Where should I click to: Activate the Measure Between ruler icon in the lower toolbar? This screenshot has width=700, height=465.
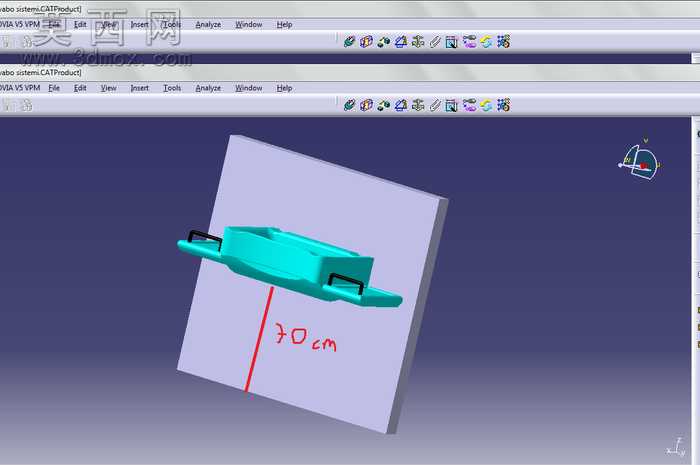(435, 105)
